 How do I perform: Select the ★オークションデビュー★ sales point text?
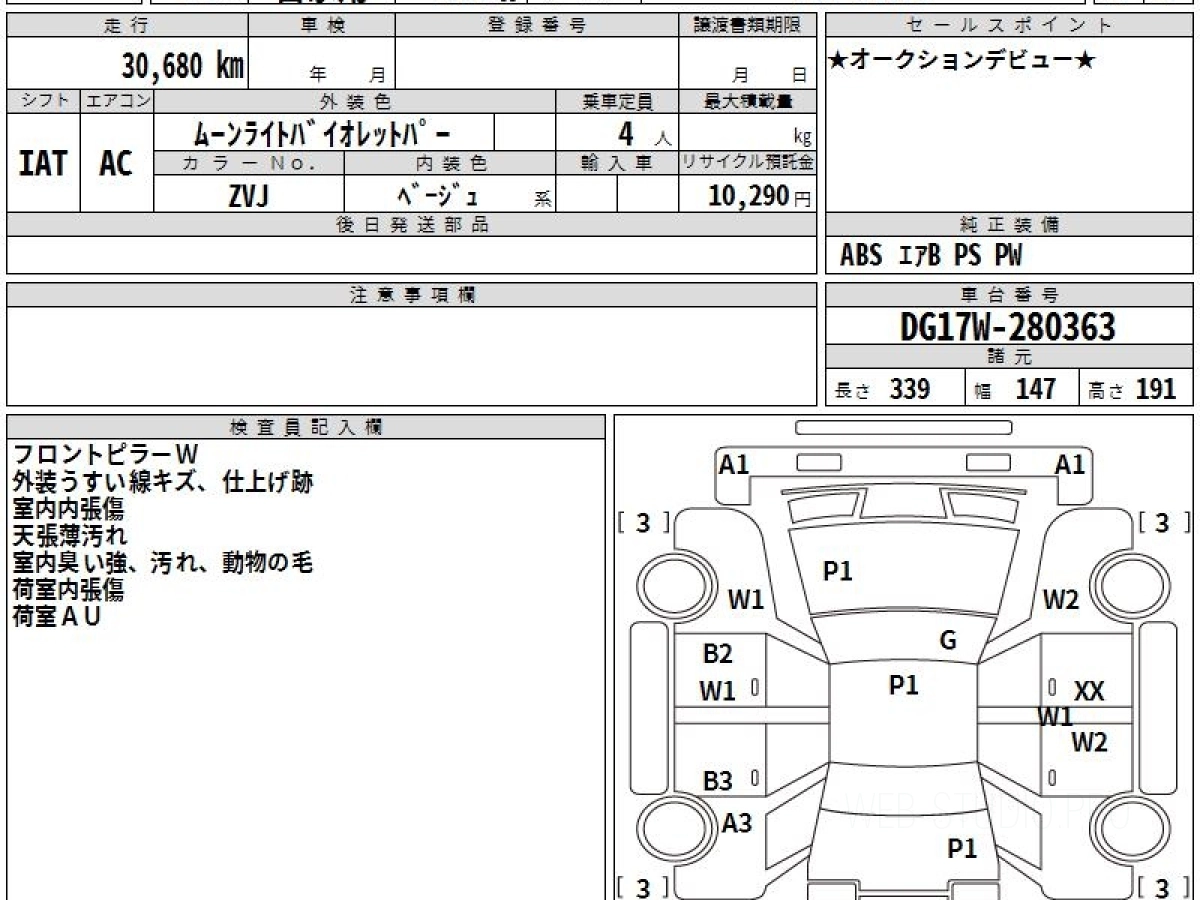pyautogui.click(x=961, y=61)
